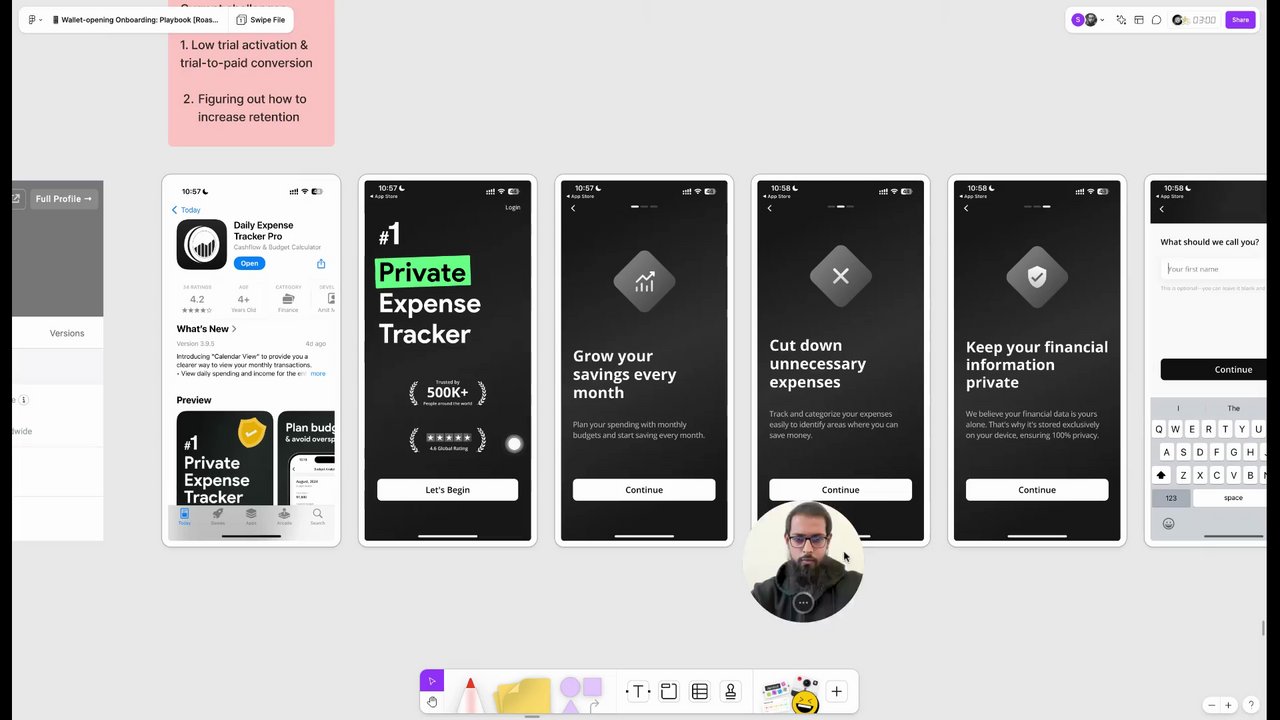This screenshot has width=1280, height=720.
Task: Click the growth chart diamond icon
Action: 644,282
